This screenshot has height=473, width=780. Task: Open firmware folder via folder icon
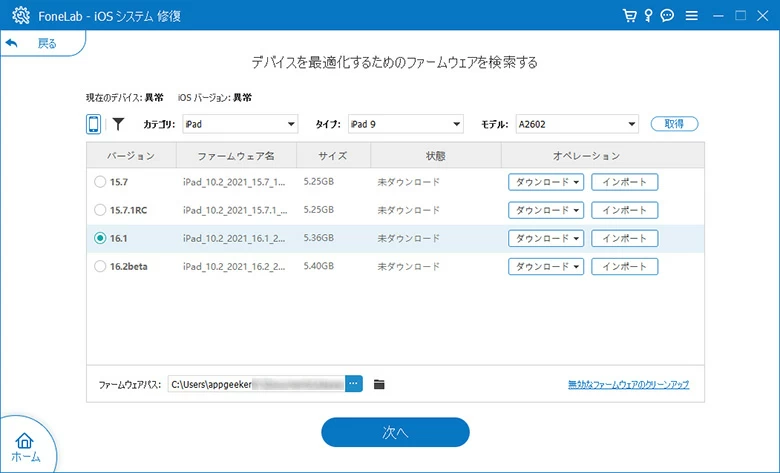tap(379, 384)
